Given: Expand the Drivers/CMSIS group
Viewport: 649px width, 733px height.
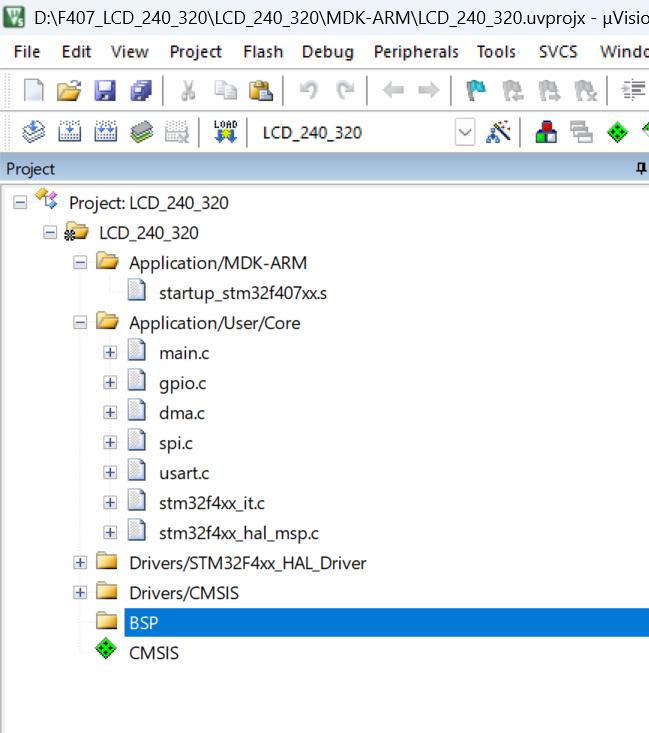Looking at the screenshot, I should (80, 592).
